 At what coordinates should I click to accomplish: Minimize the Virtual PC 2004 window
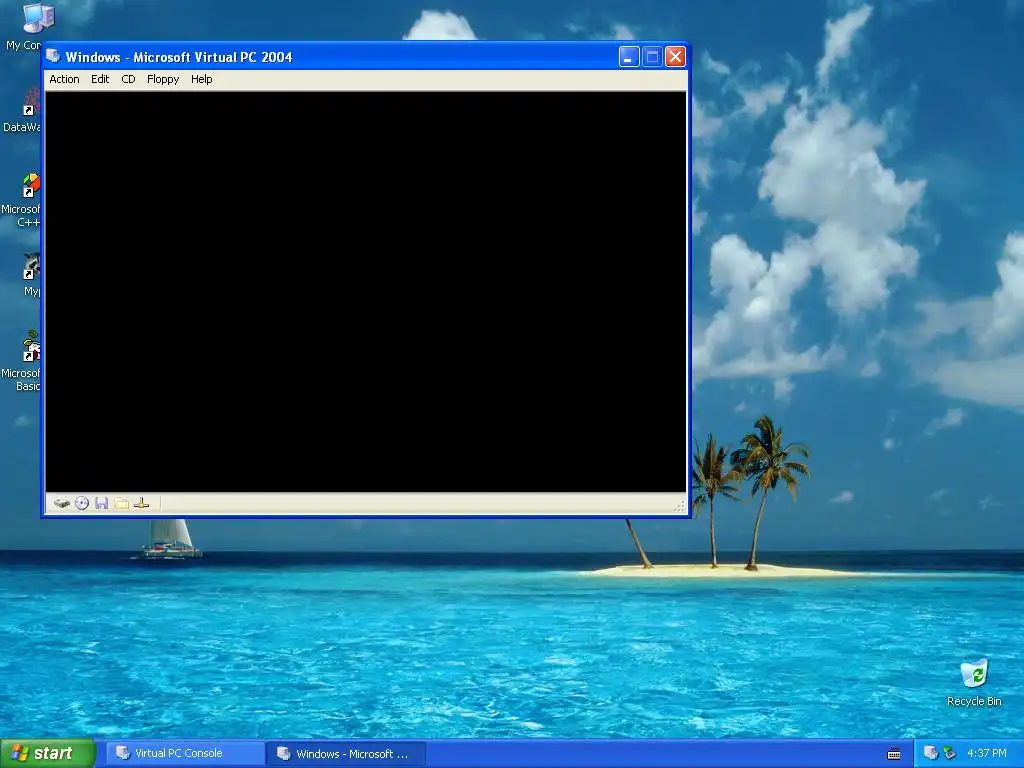coord(628,57)
